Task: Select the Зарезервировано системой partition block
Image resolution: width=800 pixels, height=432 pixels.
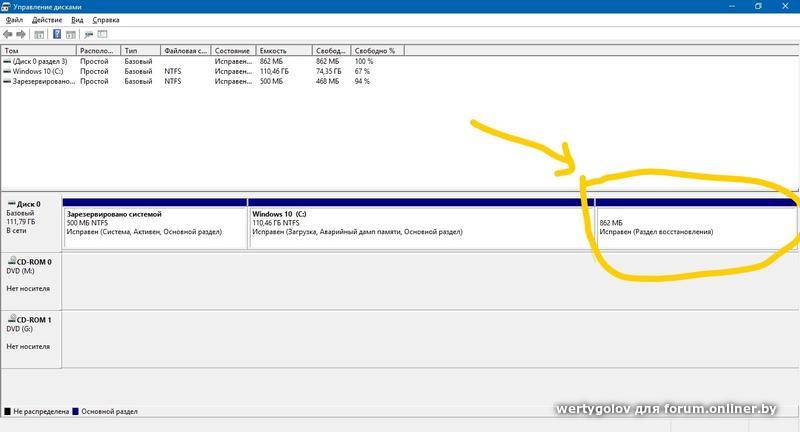Action: pyautogui.click(x=155, y=223)
